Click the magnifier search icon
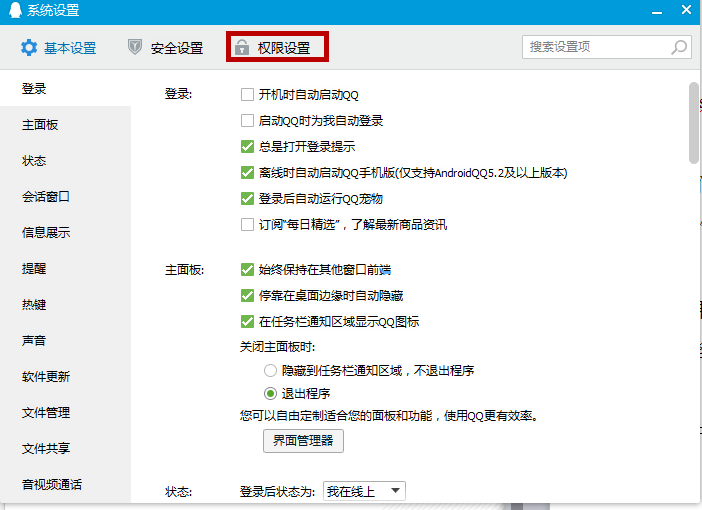702x510 pixels. tap(679, 47)
